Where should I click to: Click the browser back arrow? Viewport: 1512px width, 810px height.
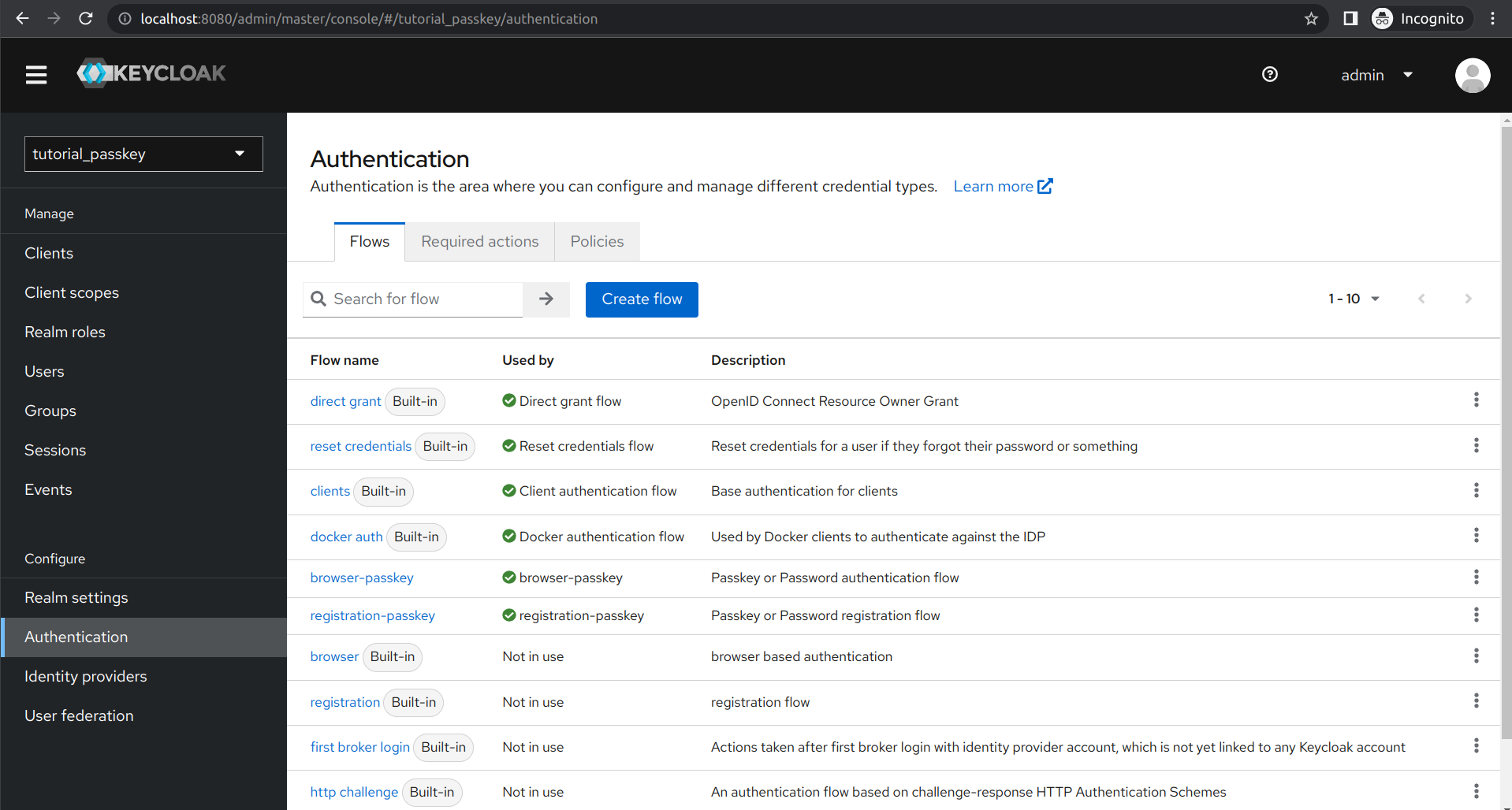(22, 18)
